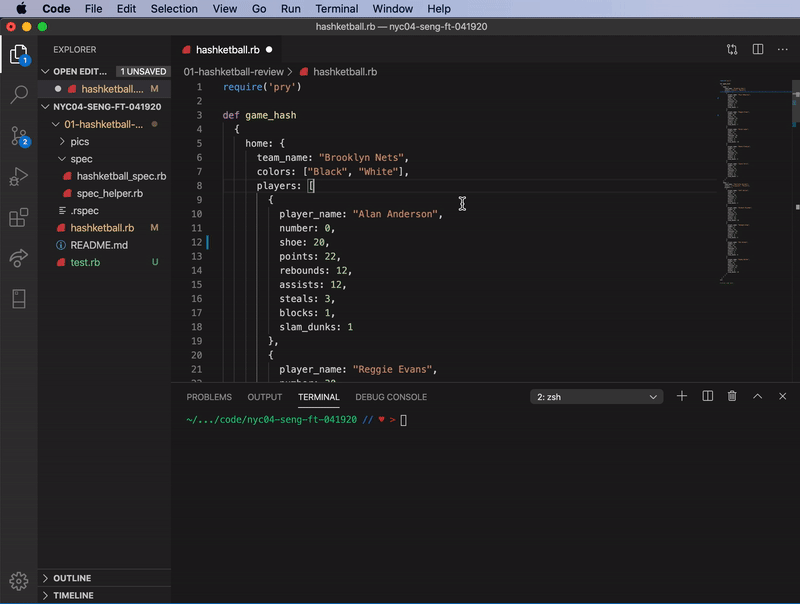Select the hashketball.rb editor tab
Screen dimensions: 800x604
point(227,49)
